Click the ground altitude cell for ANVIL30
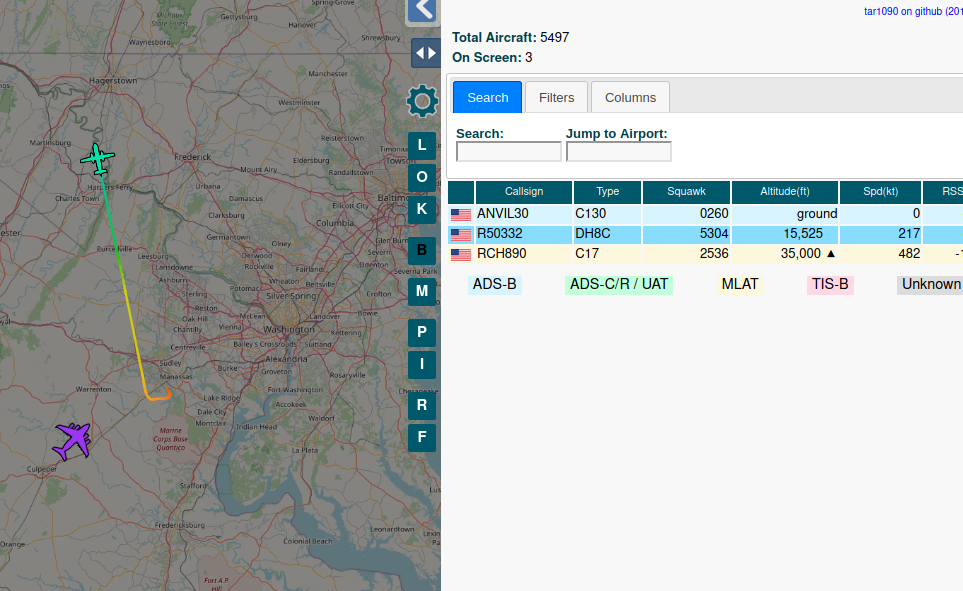 785,214
